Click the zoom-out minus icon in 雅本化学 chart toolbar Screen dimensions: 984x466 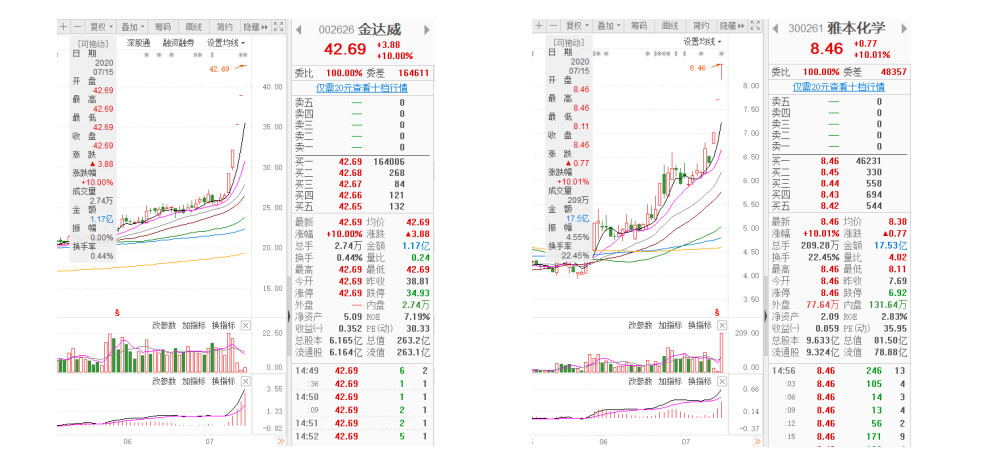tap(555, 27)
